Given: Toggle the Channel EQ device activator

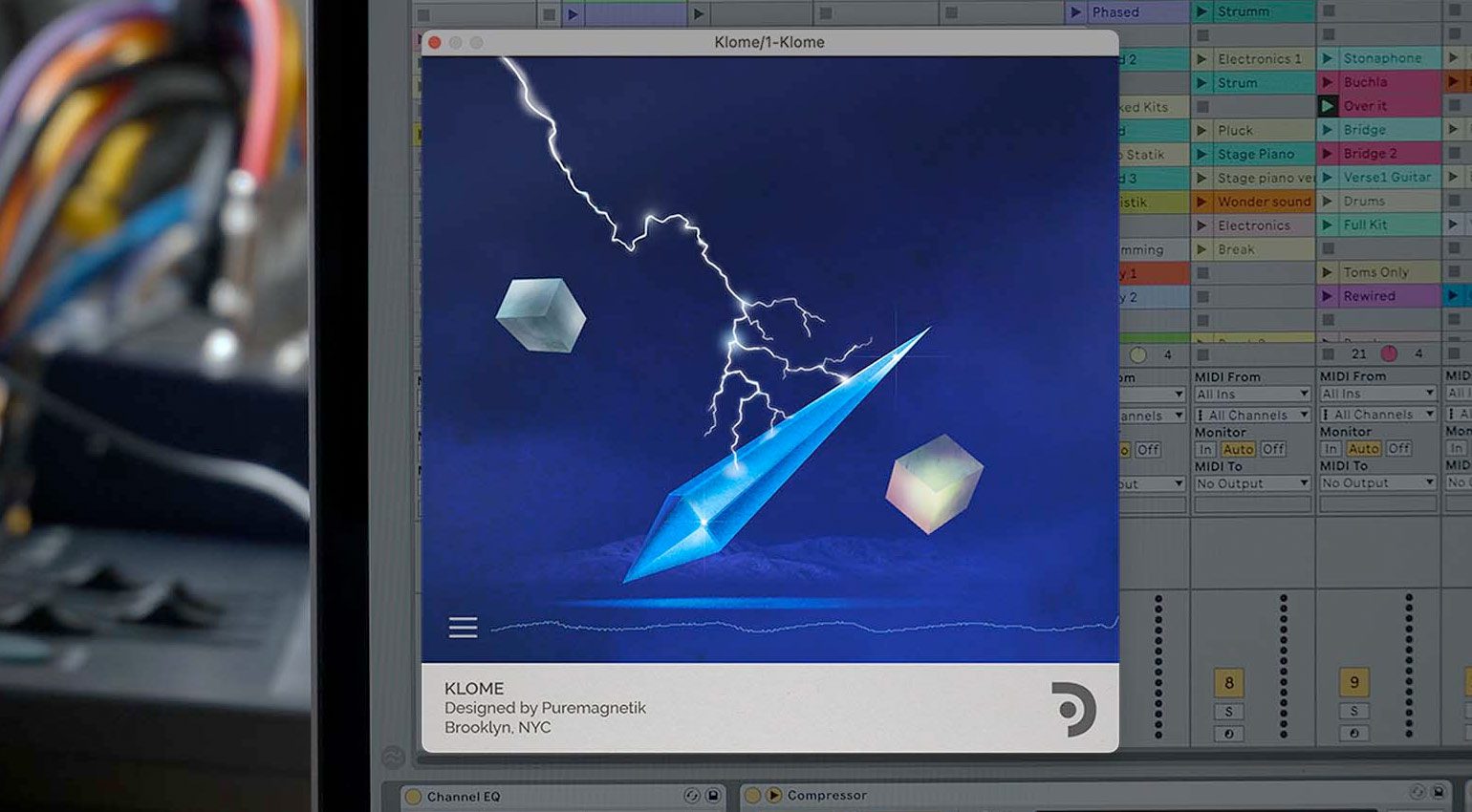Looking at the screenshot, I should point(413,797).
